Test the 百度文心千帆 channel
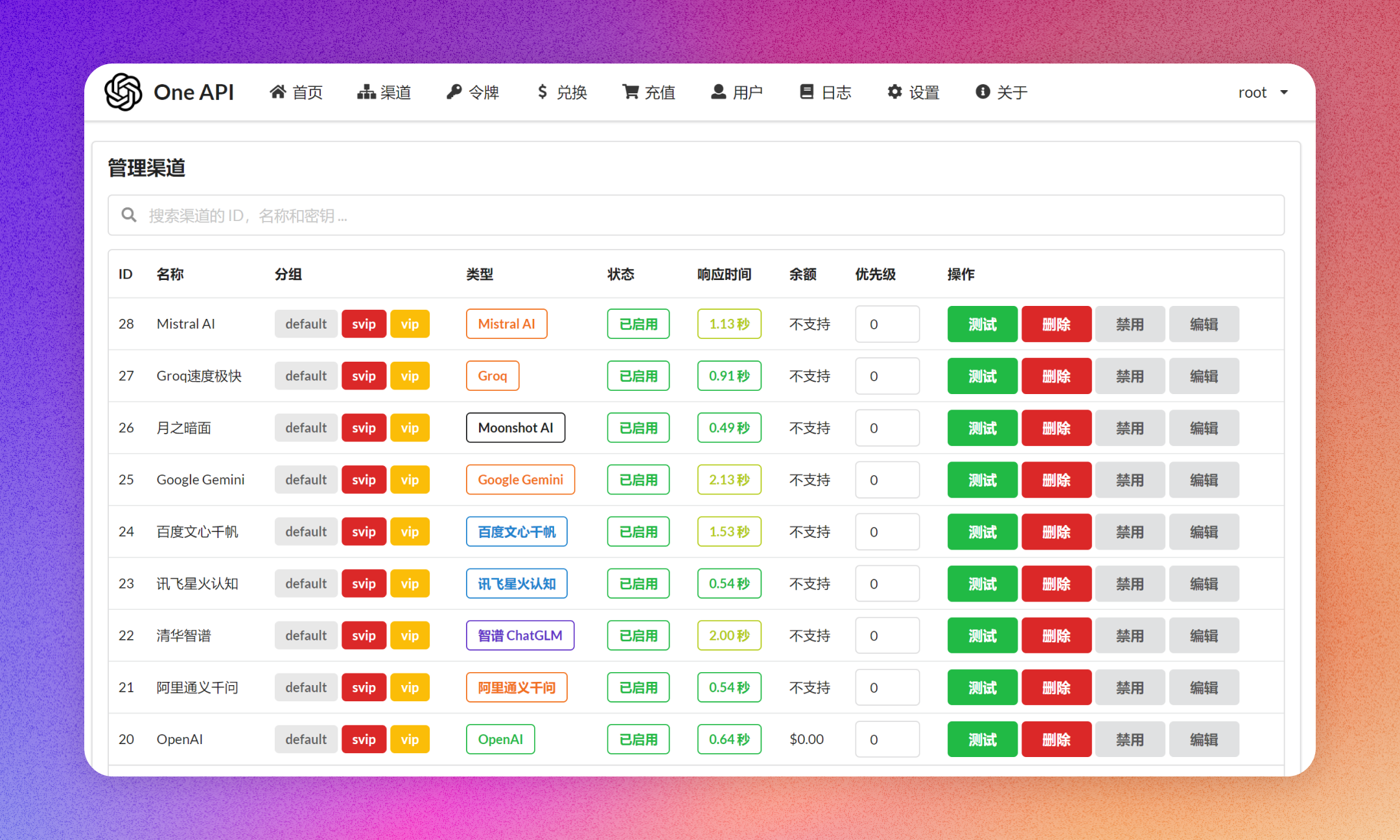The image size is (1400, 840). click(x=983, y=531)
